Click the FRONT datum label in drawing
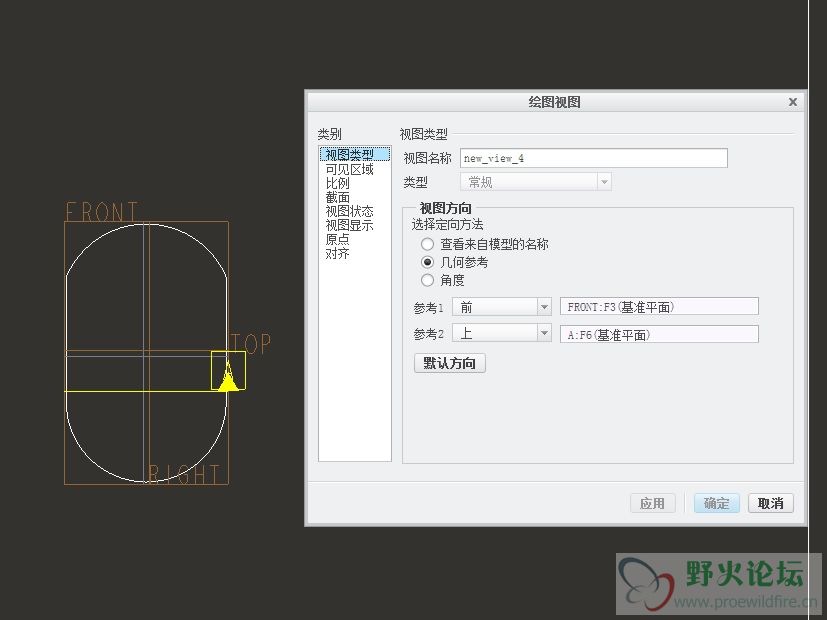Image resolution: width=827 pixels, height=620 pixels. point(101,212)
